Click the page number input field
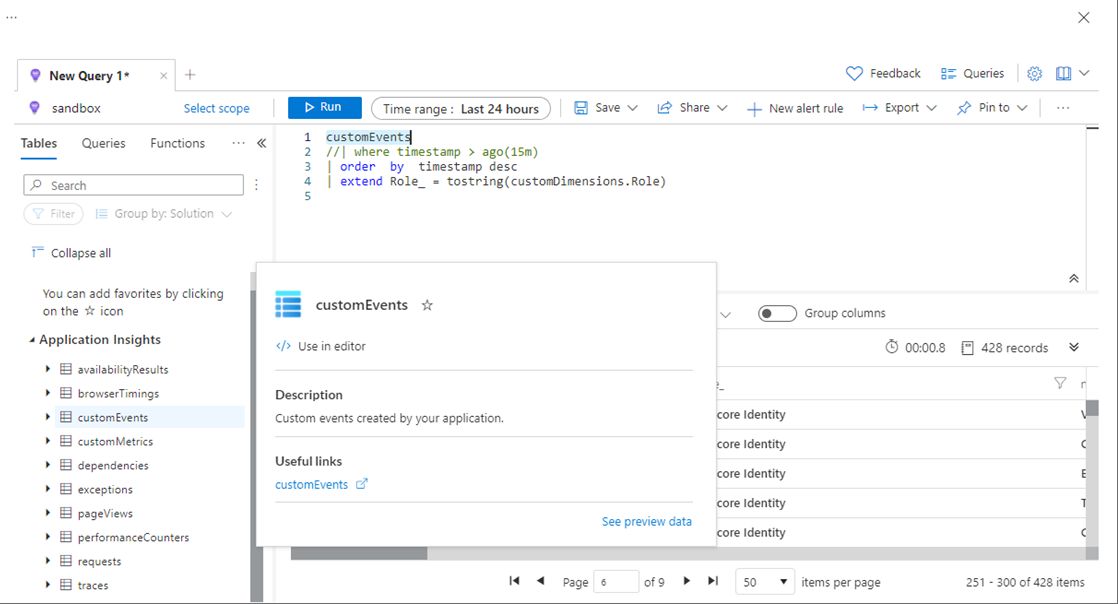The width and height of the screenshot is (1118, 604). coord(617,581)
